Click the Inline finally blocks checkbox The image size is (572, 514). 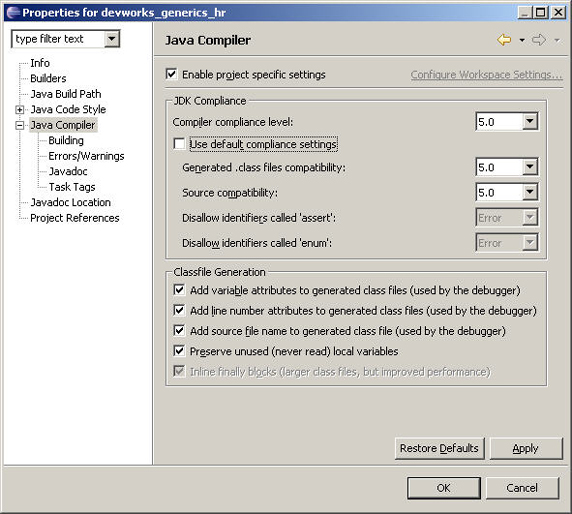pyautogui.click(x=179, y=372)
